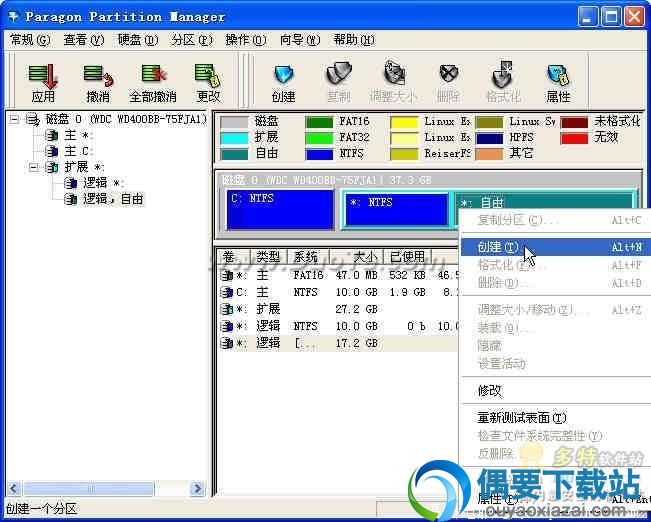This screenshot has height=522, width=651.
Task: Select the 主 C: partition icon in tree
Action: click(51, 151)
